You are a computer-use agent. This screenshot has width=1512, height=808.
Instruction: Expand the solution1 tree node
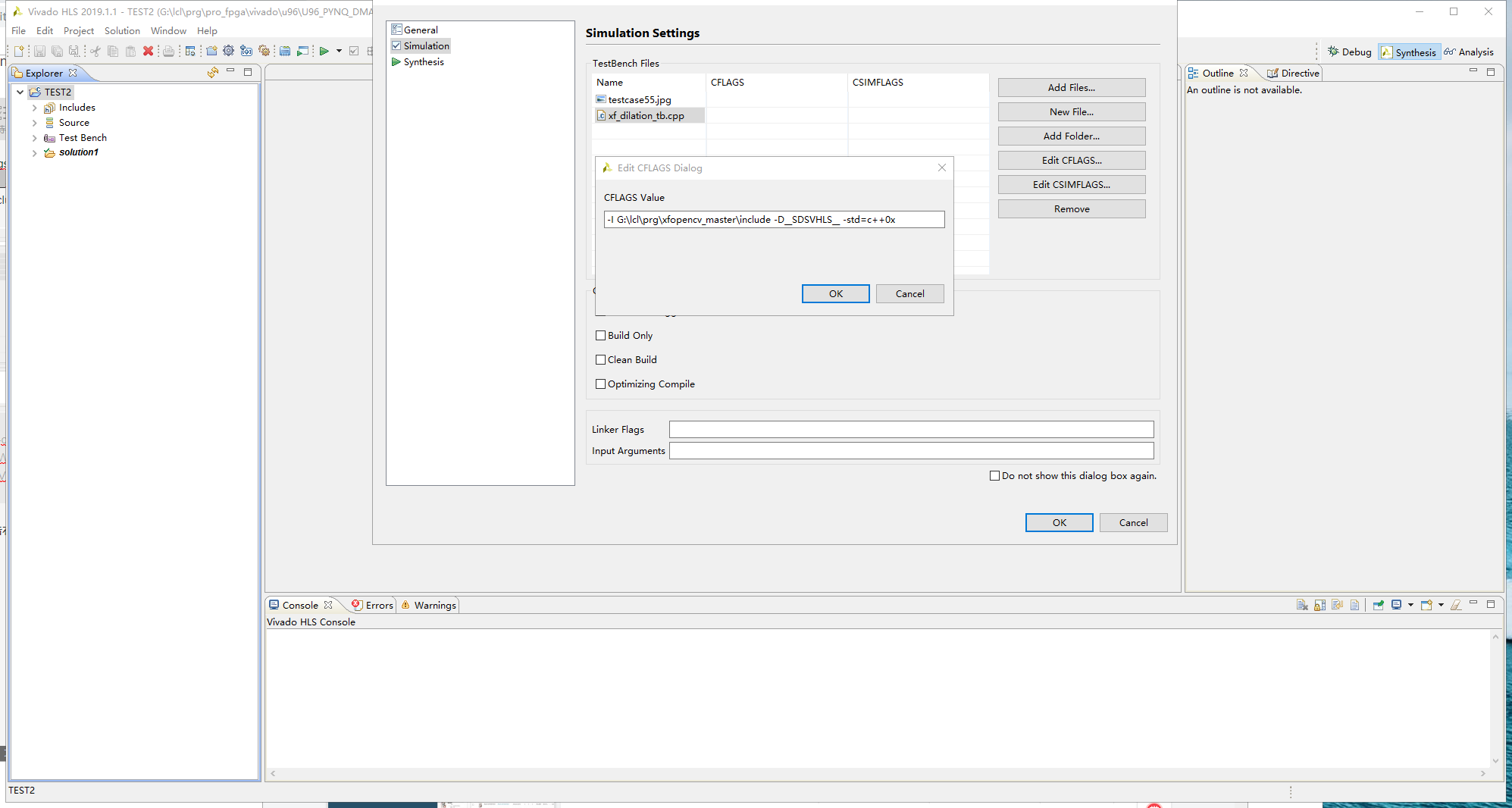click(34, 152)
